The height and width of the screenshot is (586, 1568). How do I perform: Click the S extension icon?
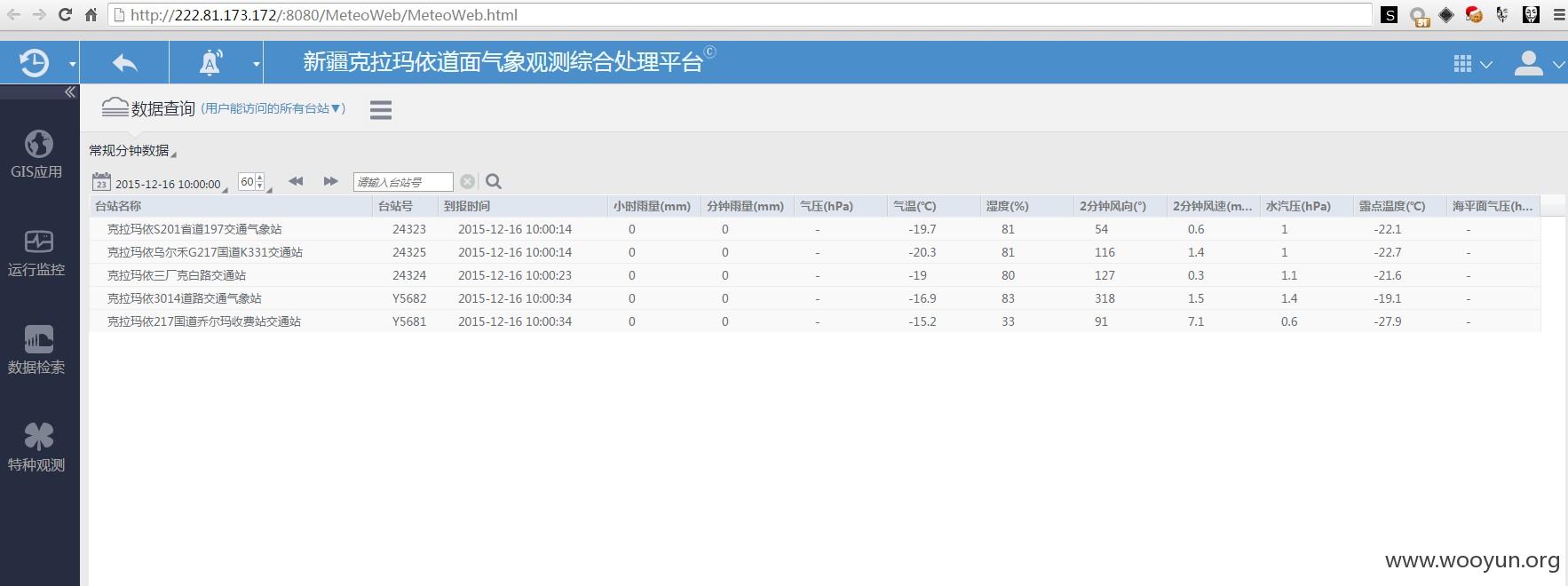pyautogui.click(x=1390, y=15)
